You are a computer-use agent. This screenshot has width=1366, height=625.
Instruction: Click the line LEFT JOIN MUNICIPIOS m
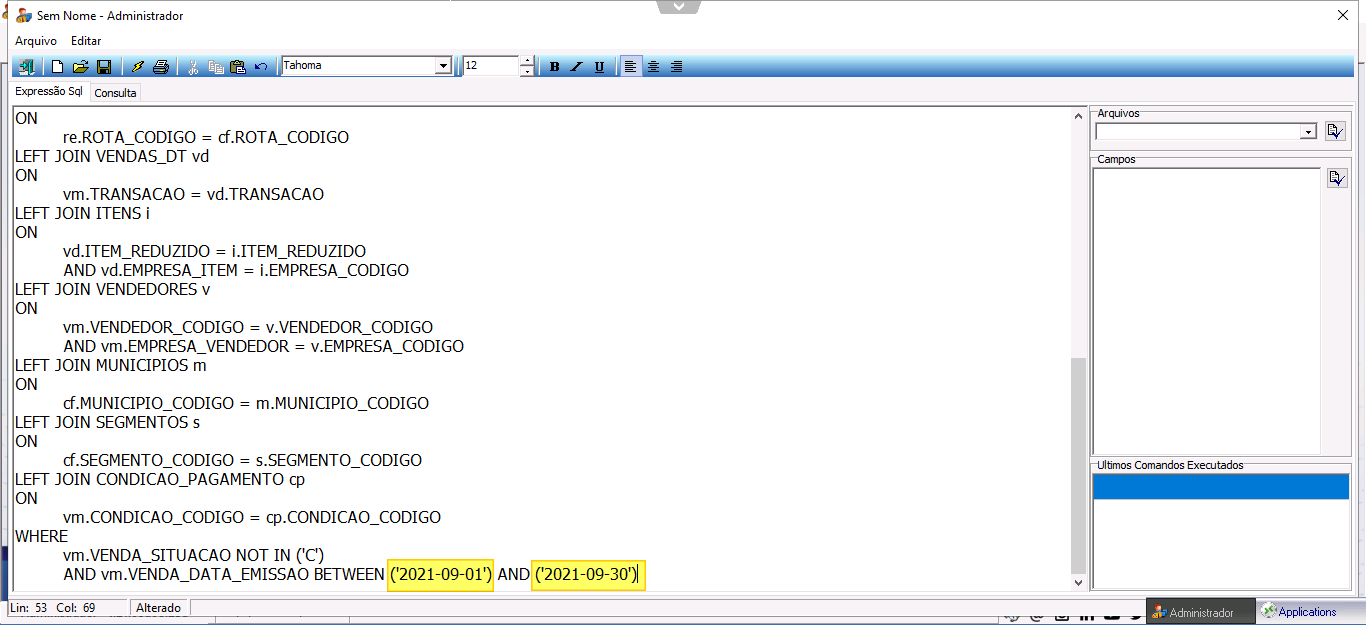tap(111, 365)
